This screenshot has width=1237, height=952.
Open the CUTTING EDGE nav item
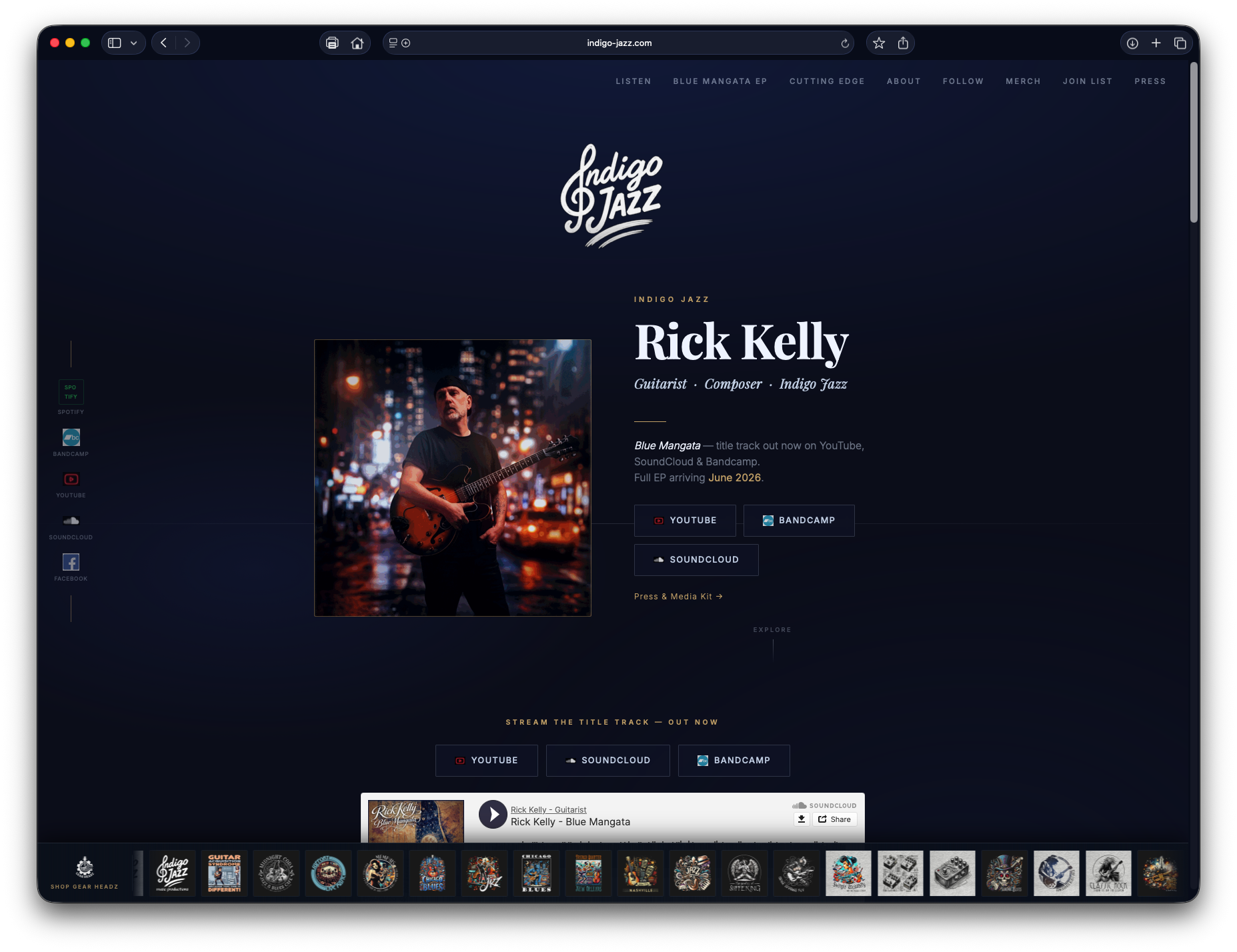(827, 81)
